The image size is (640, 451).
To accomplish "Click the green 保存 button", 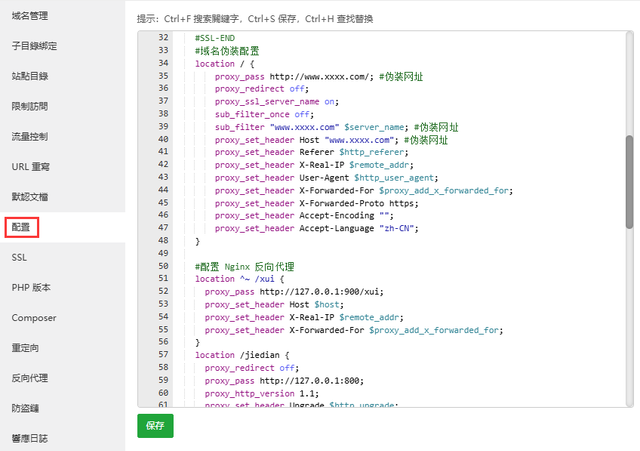I will click(155, 426).
